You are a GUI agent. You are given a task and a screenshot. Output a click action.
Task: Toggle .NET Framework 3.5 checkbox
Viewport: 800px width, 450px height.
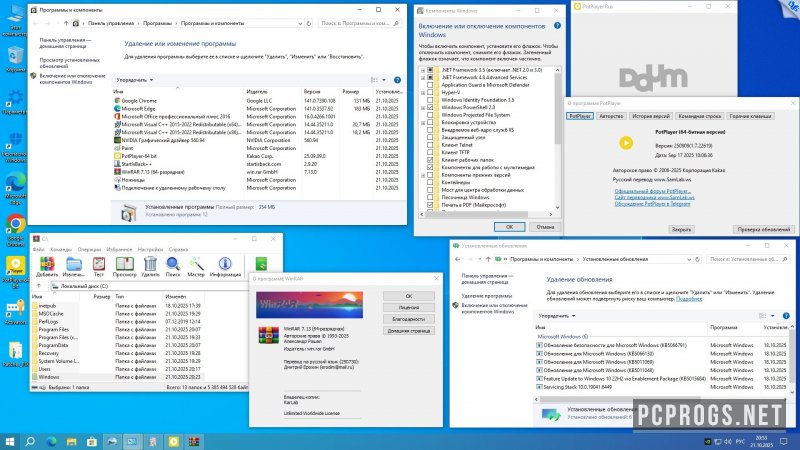coord(430,70)
